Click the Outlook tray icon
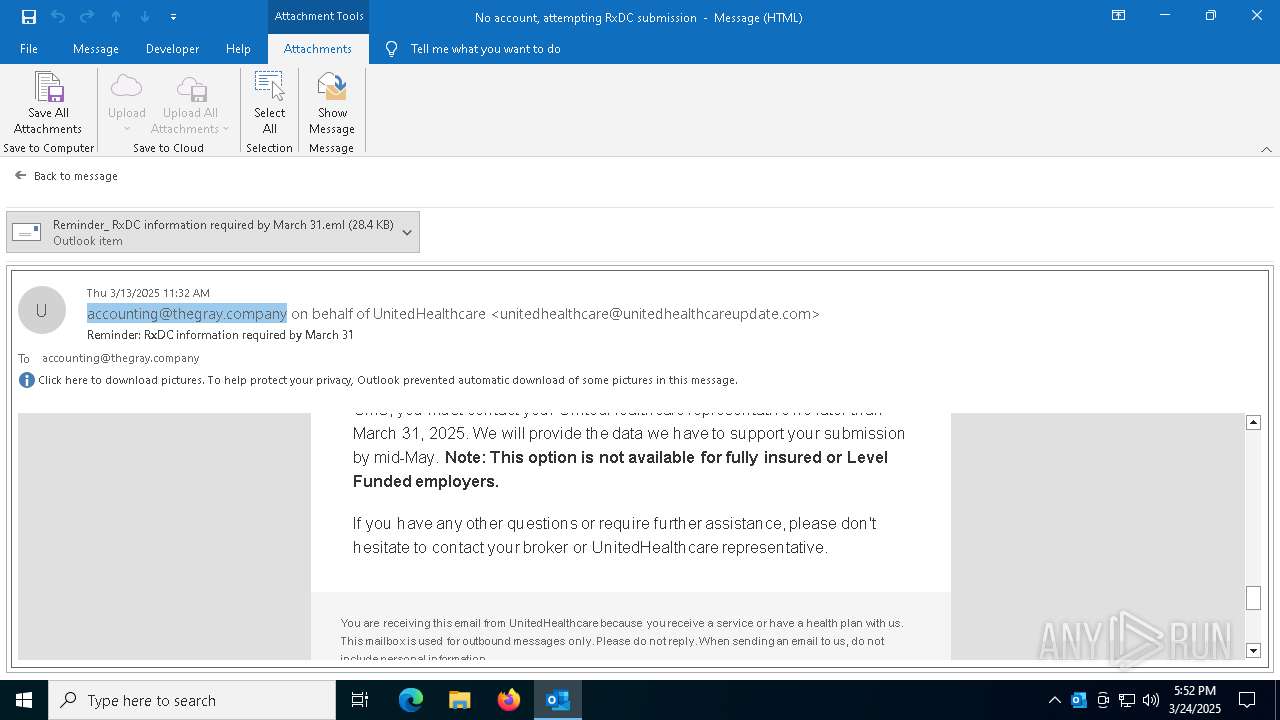Image resolution: width=1280 pixels, height=720 pixels. click(1079, 700)
